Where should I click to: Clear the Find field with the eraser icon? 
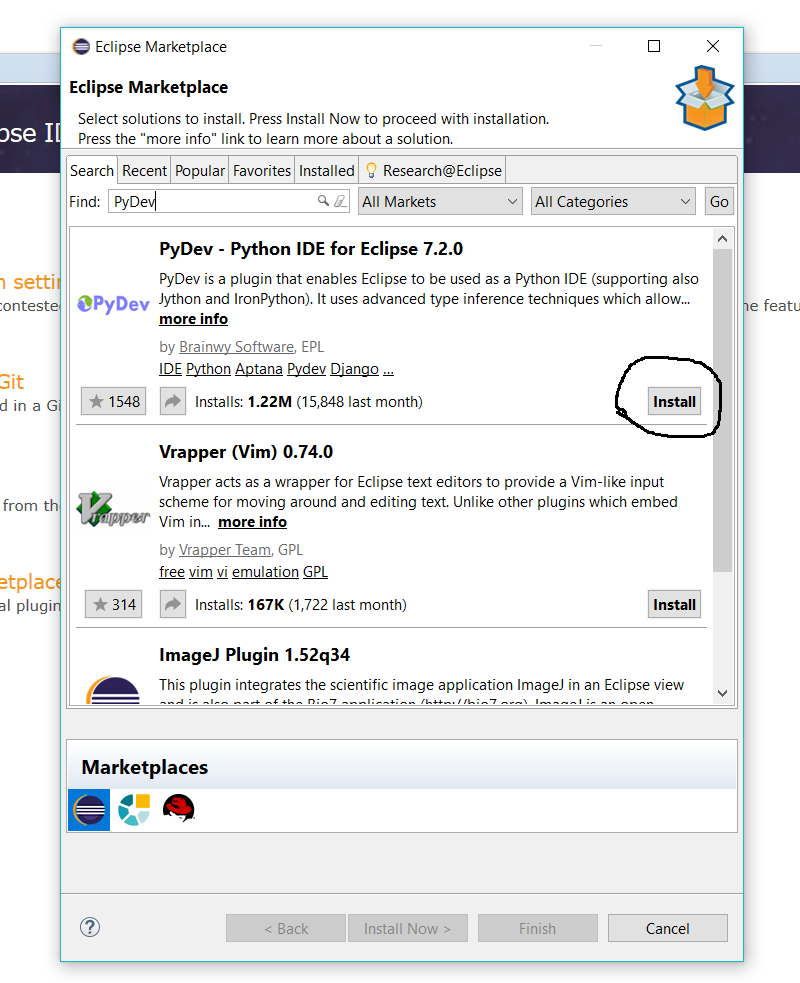pyautogui.click(x=340, y=201)
